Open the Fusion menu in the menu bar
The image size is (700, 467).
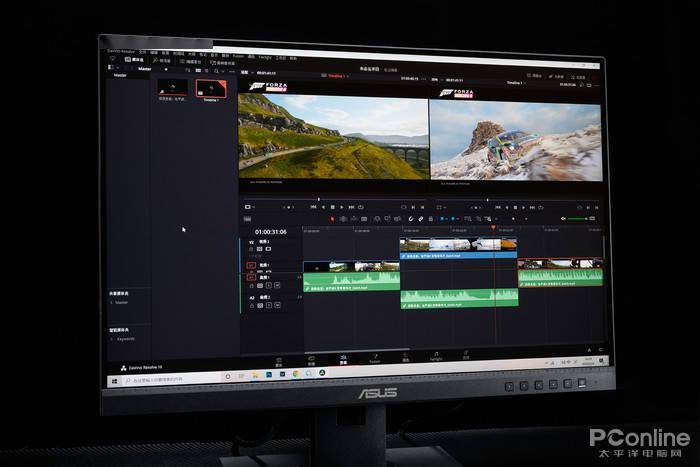point(239,56)
